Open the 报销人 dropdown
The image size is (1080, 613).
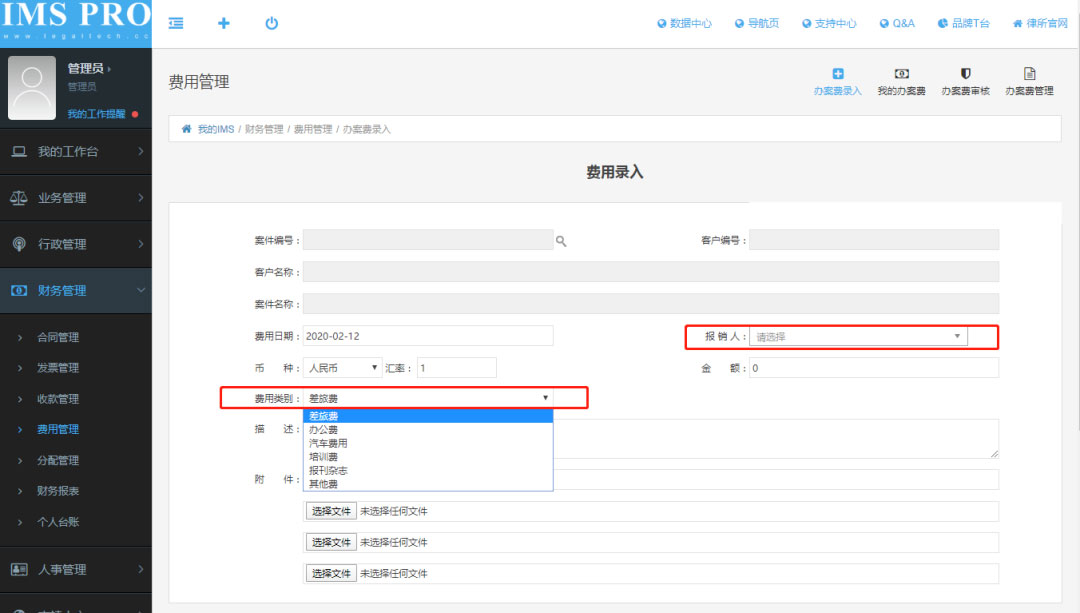click(859, 337)
